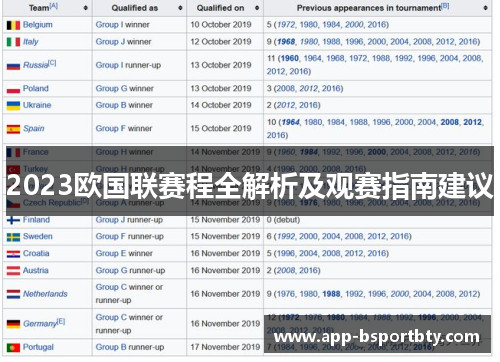Open the Russia team link
Screen dimensions: 500x362
[x=36, y=65]
